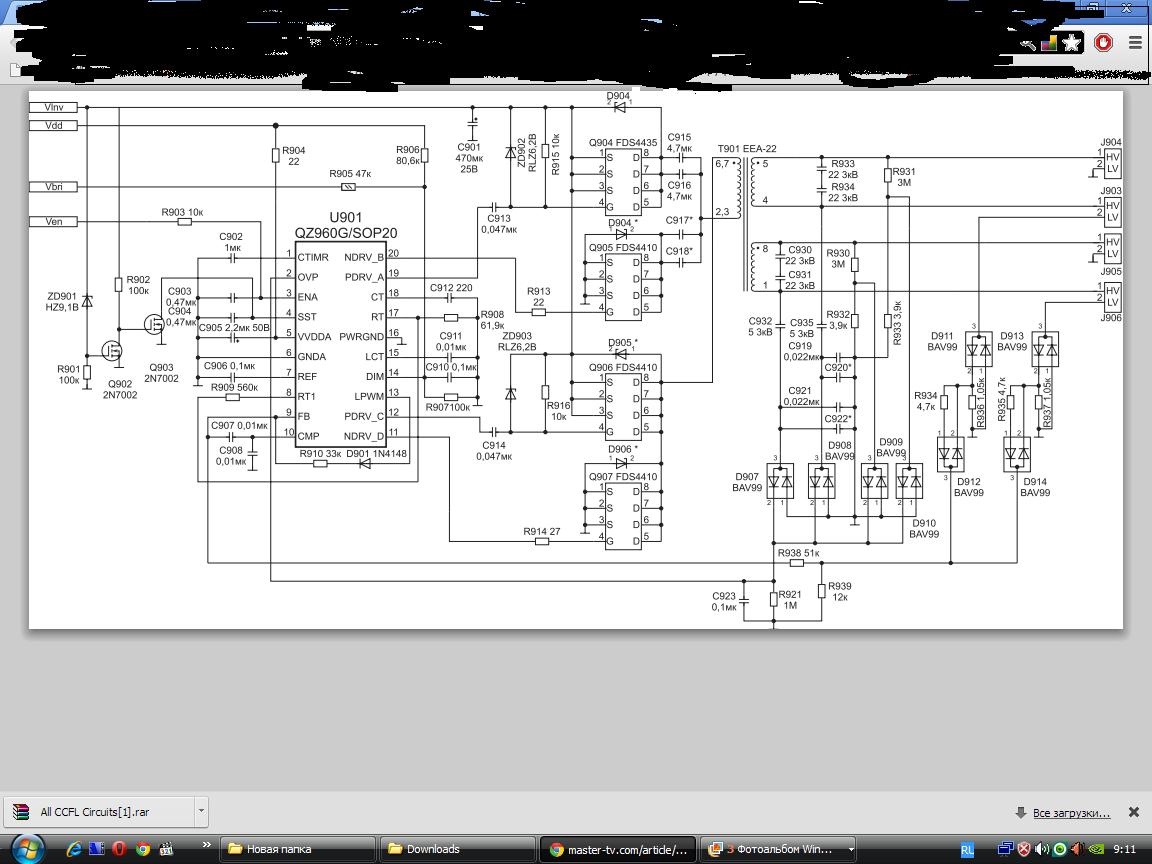1152x864 pixels.
Task: Switch to master-tv.com Chrome taskbar button
Action: (617, 849)
